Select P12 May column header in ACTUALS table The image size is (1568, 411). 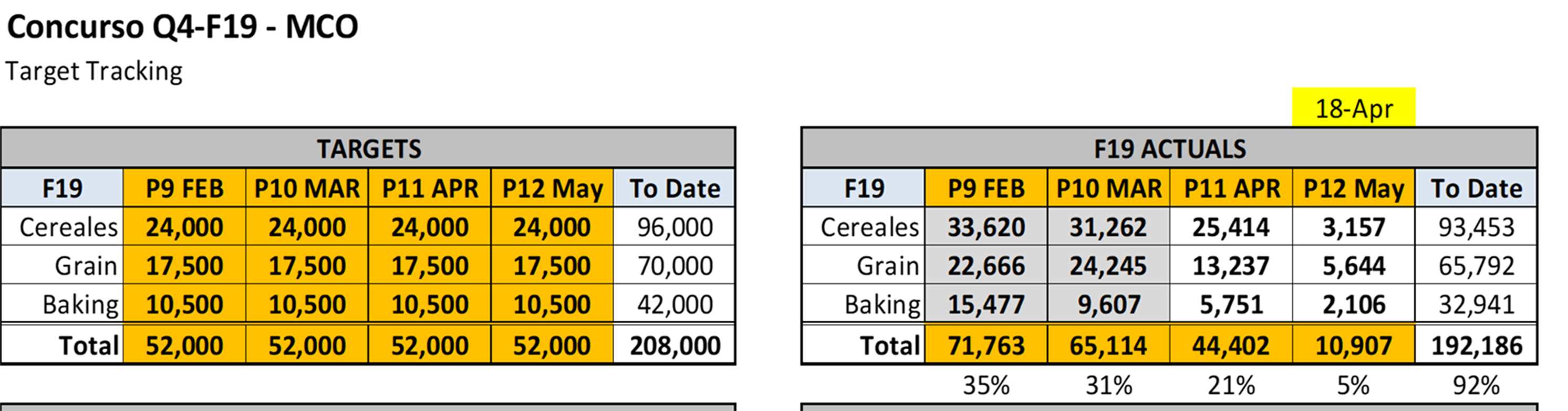click(1354, 188)
